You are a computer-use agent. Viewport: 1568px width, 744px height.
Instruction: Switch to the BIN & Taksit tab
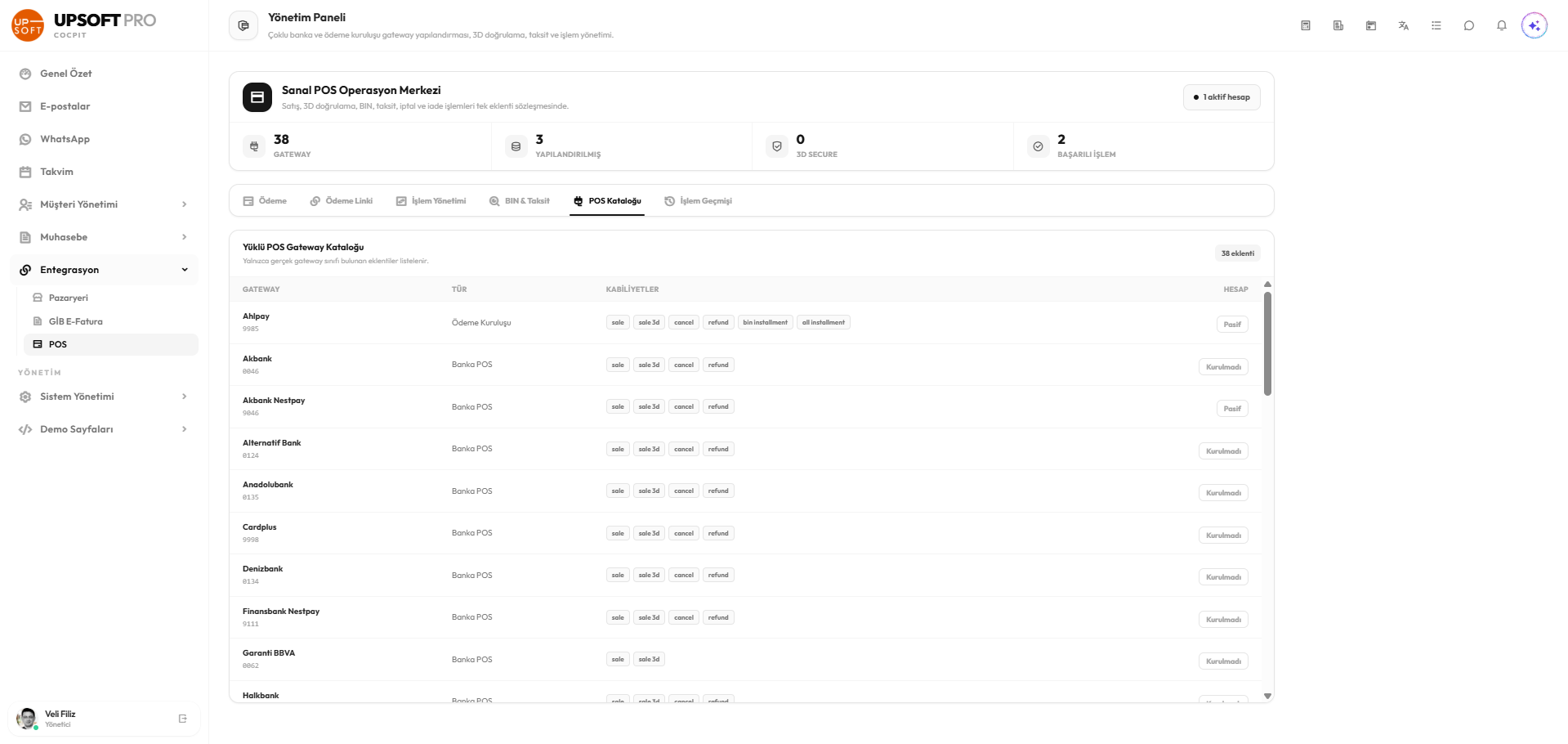(520, 201)
